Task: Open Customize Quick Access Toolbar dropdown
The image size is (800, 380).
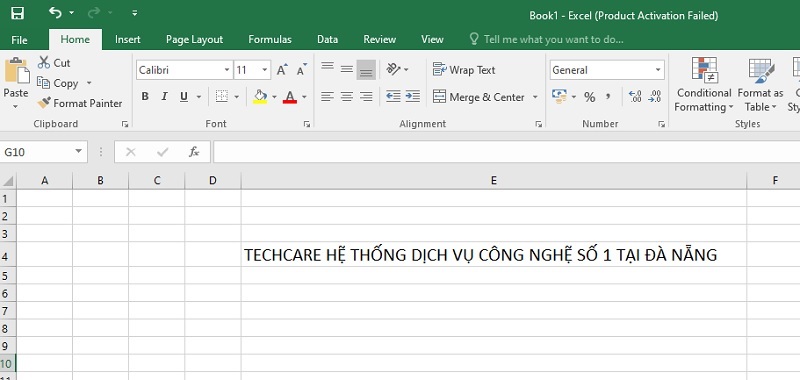Action: pos(135,13)
